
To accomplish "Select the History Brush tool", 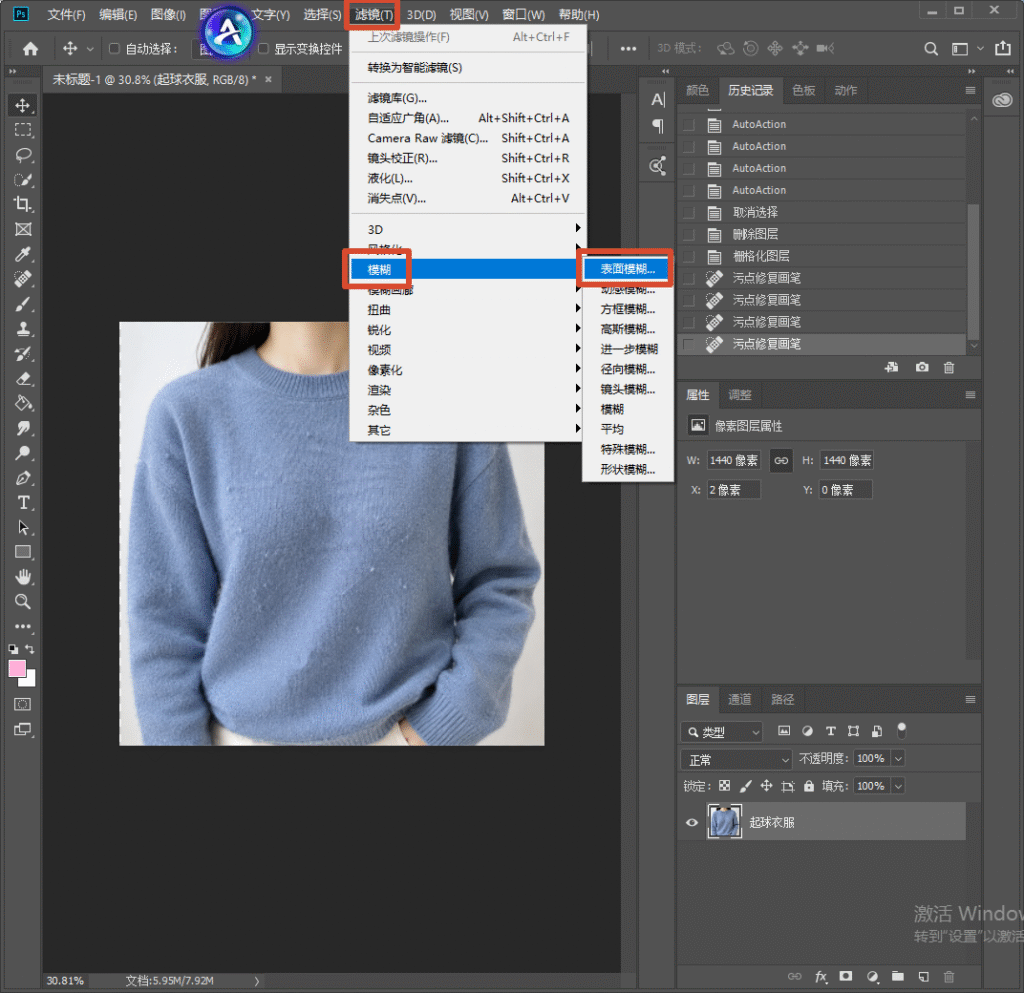I will [23, 354].
